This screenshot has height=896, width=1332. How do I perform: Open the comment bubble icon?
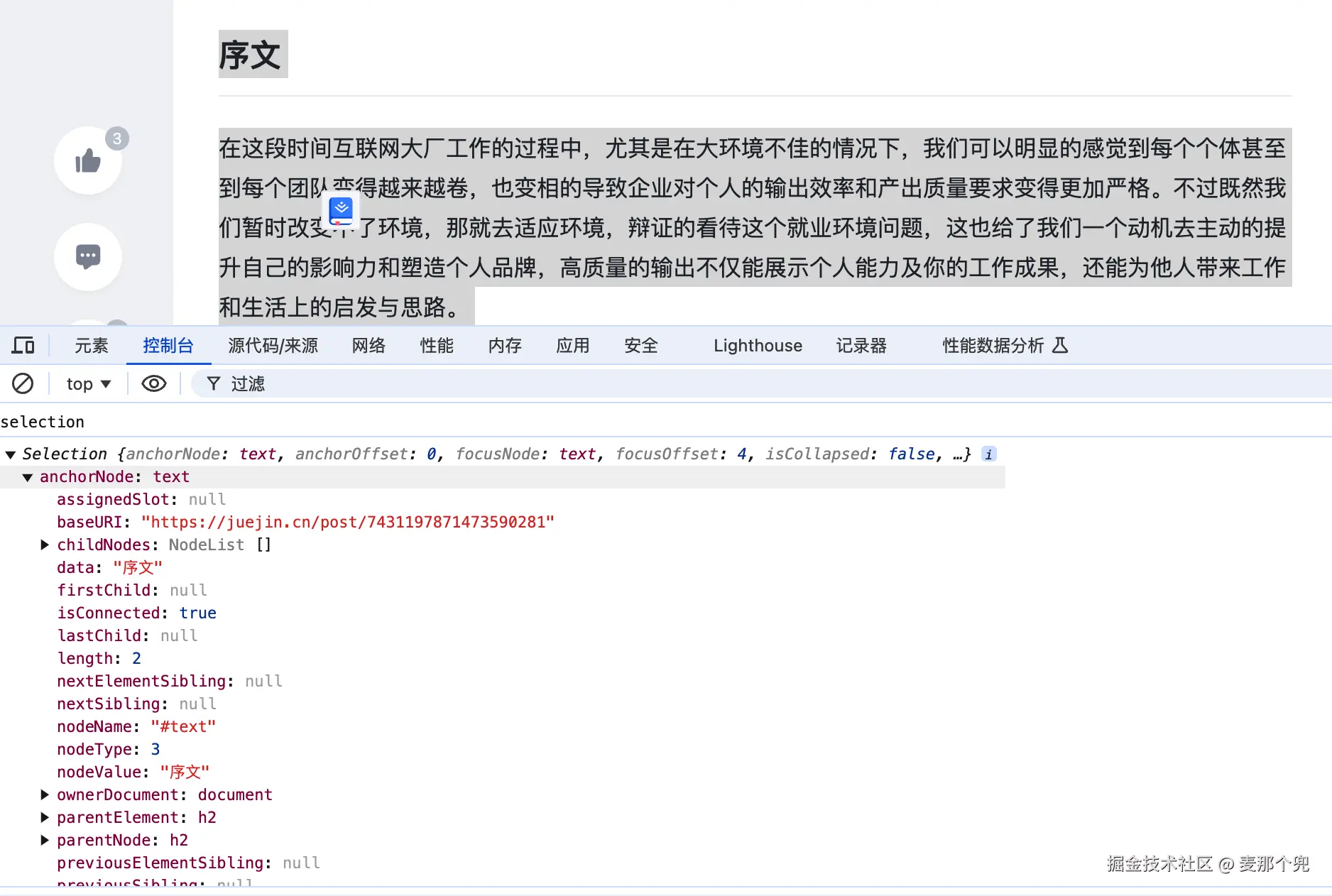click(x=88, y=257)
